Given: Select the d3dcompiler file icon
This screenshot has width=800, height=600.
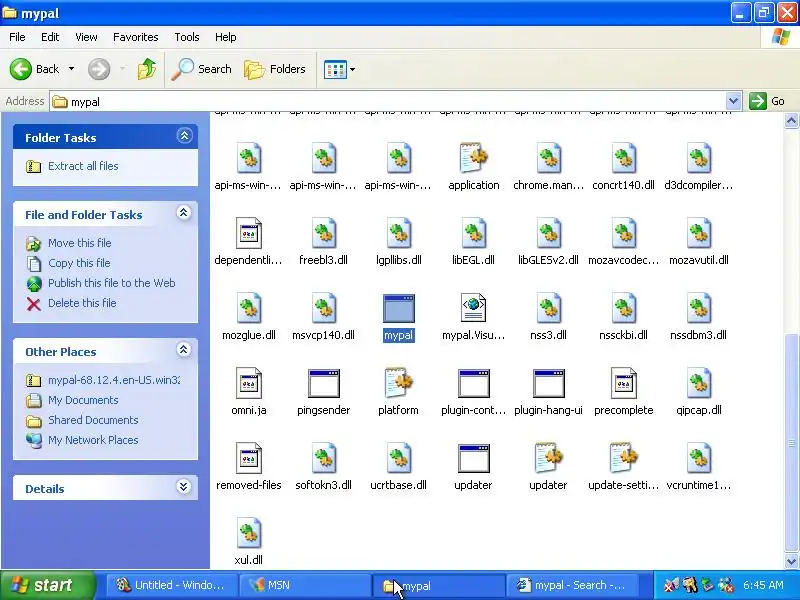Looking at the screenshot, I should coord(698,158).
